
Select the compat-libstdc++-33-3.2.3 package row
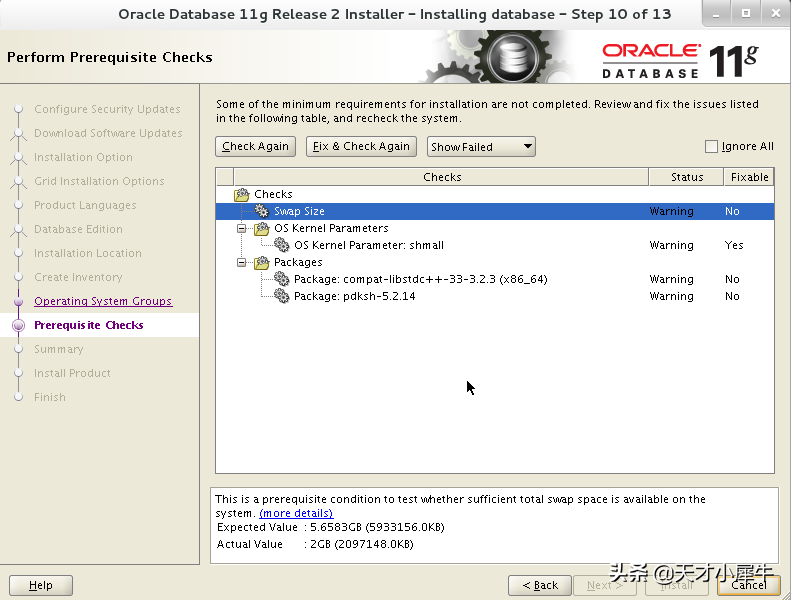coord(495,279)
